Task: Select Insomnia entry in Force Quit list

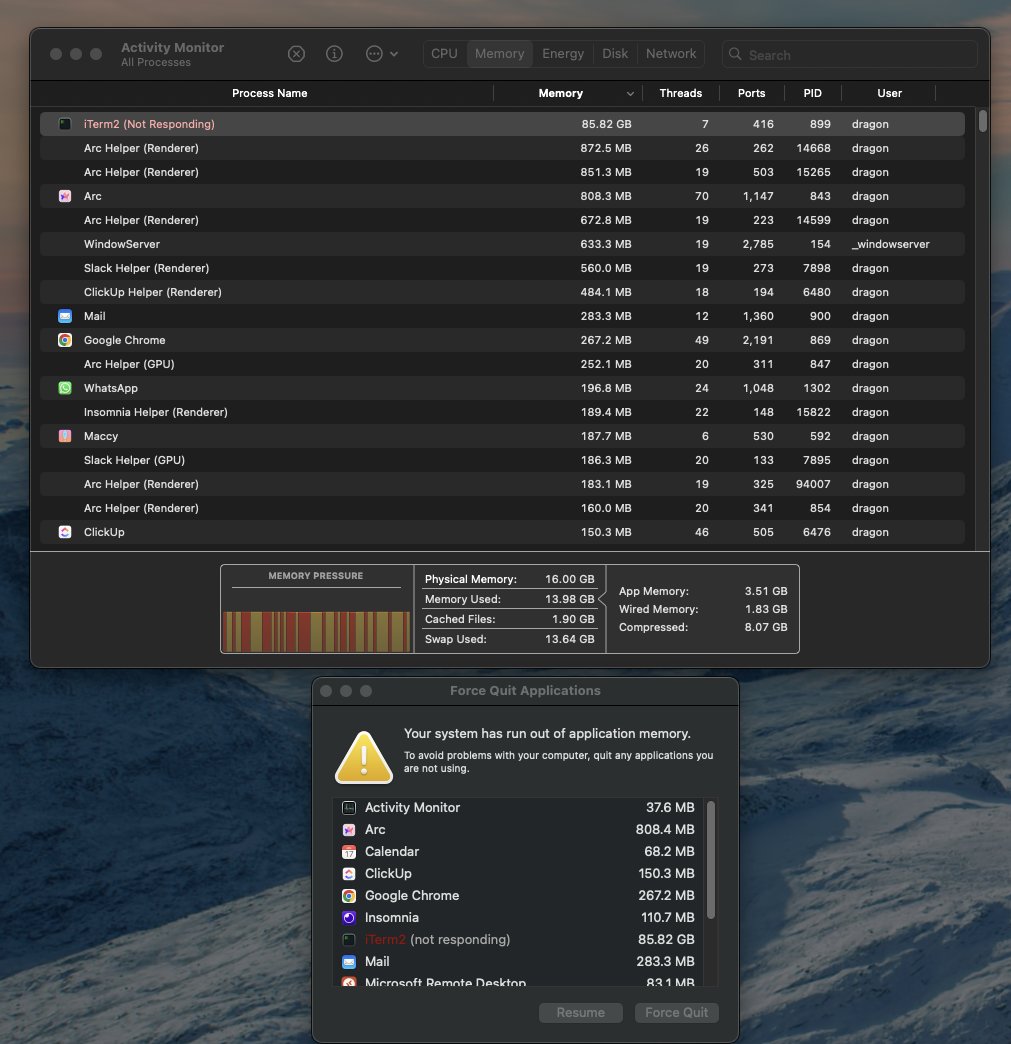Action: tap(519, 917)
